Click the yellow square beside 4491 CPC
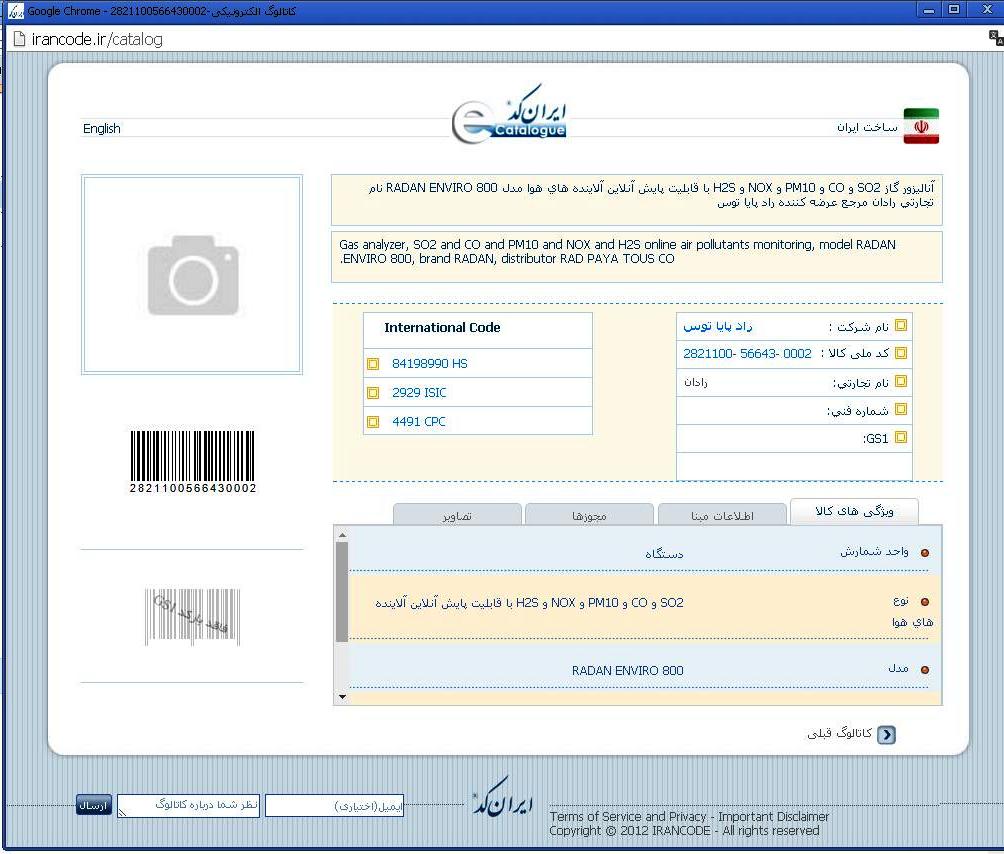 coord(373,421)
